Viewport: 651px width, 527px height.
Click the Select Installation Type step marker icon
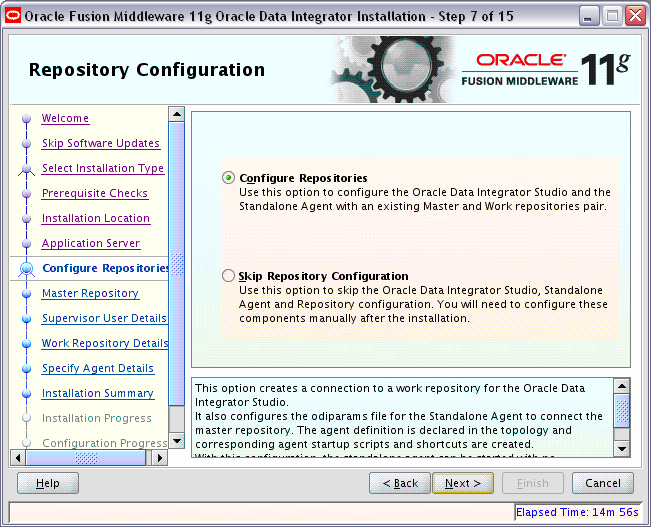pyautogui.click(x=27, y=169)
